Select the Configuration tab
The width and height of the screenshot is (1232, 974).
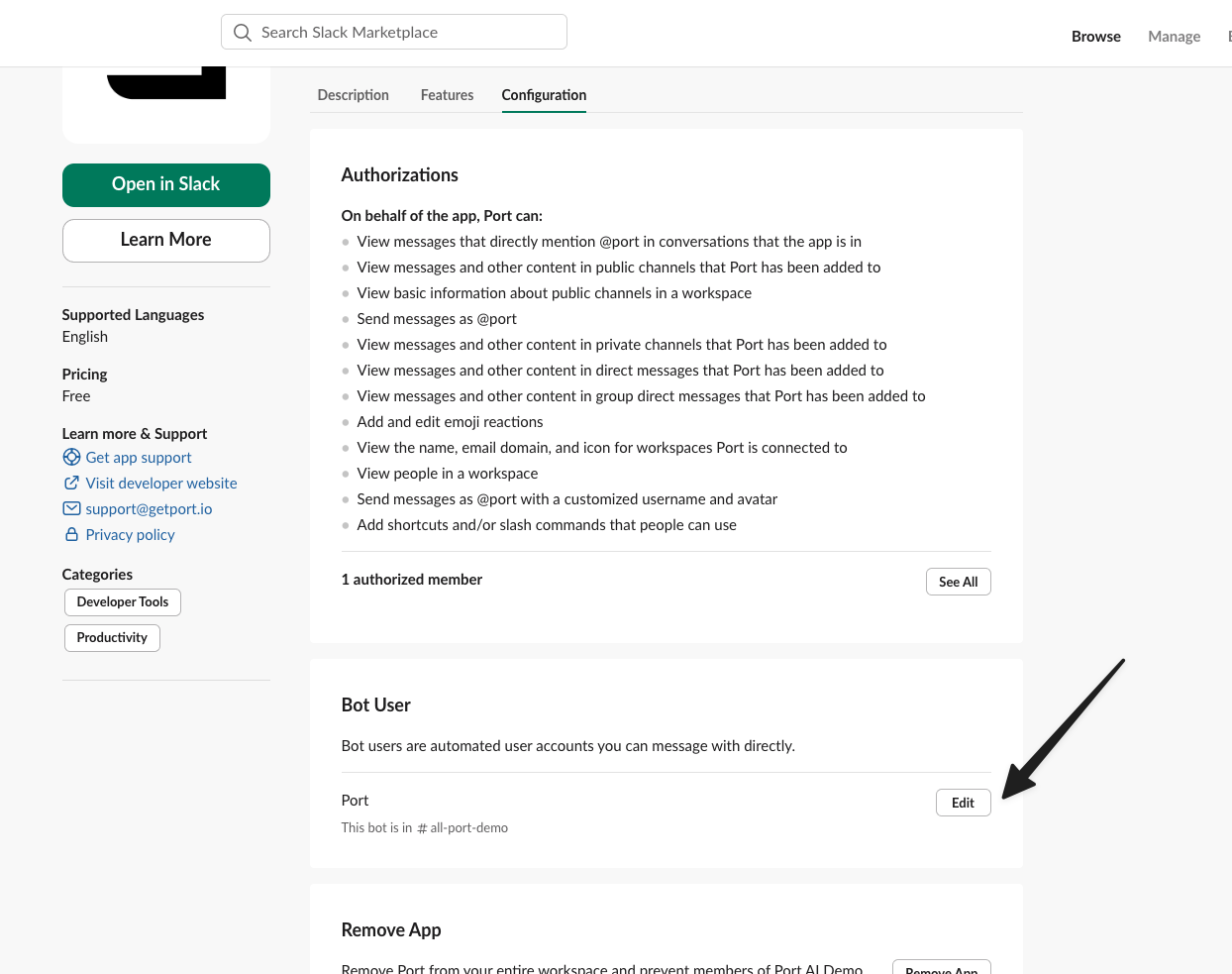click(543, 95)
